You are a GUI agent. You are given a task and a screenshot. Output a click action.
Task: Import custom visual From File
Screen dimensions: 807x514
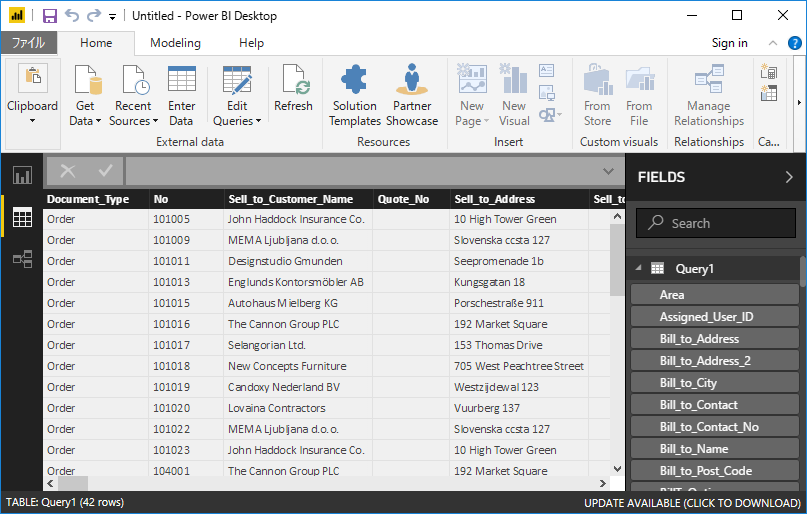(x=639, y=96)
